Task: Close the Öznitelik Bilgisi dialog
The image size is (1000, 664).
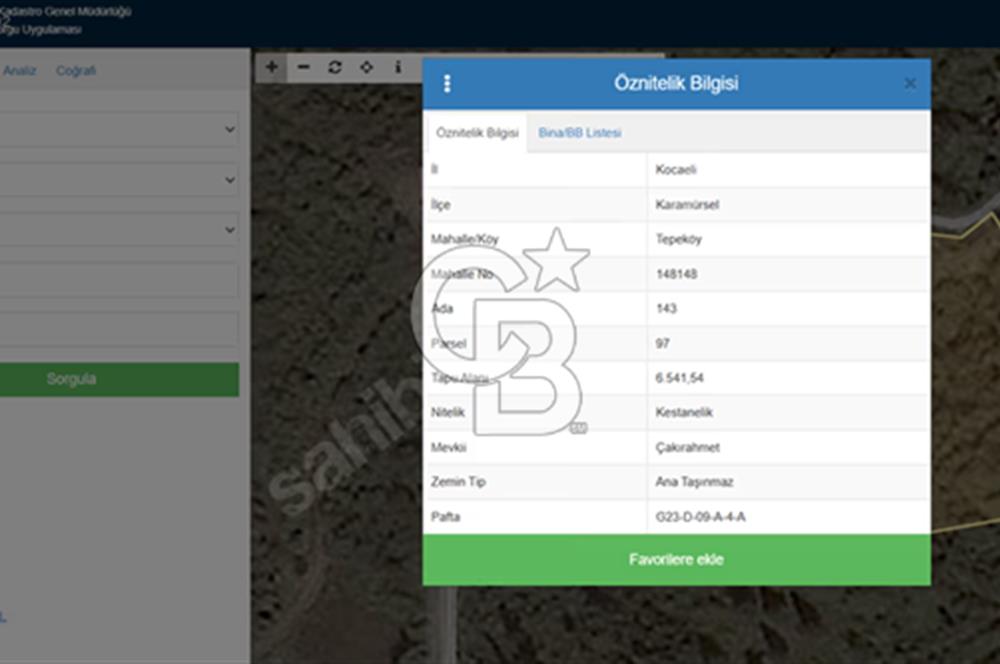Action: click(x=909, y=84)
